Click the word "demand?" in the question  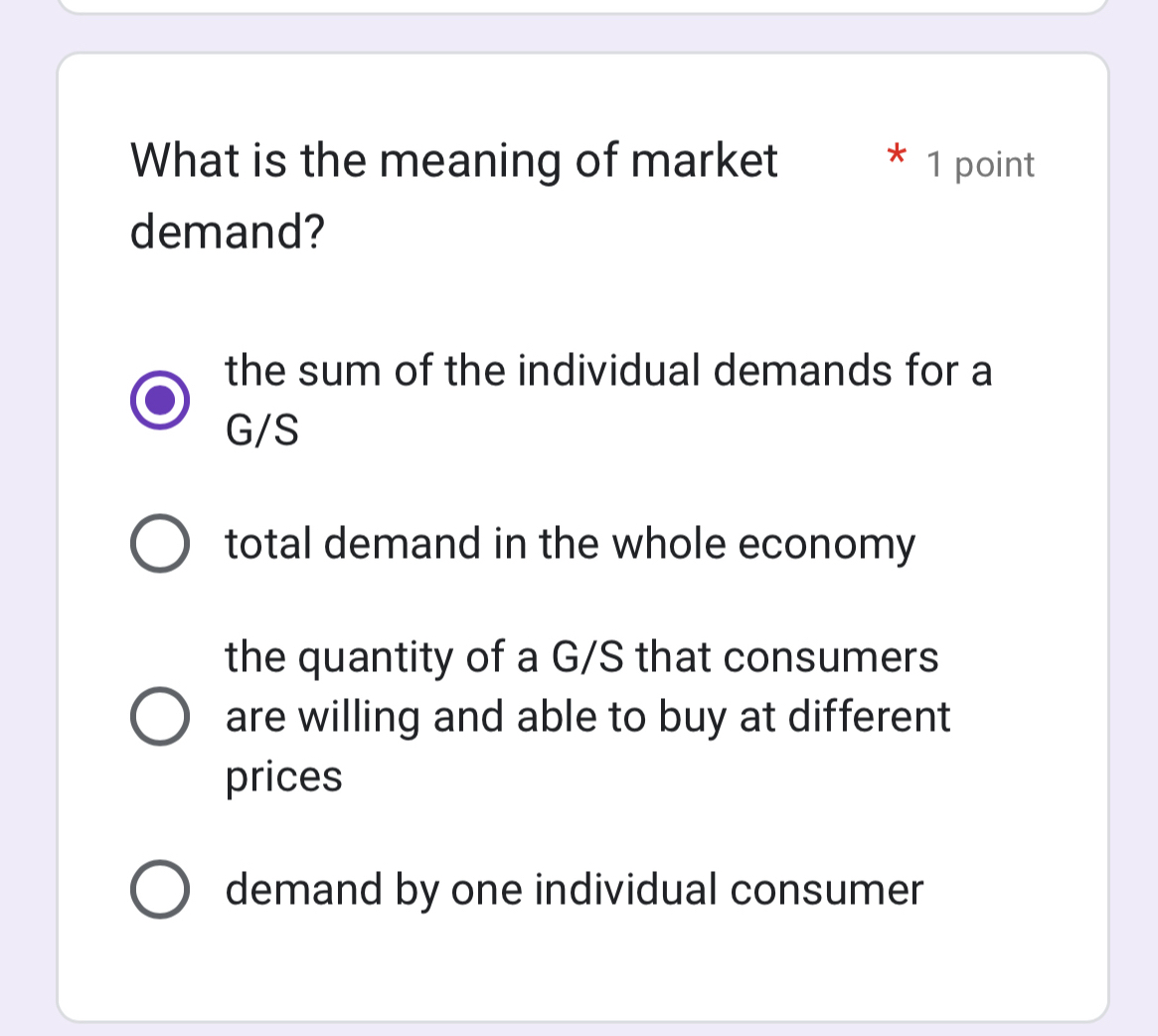(x=228, y=233)
